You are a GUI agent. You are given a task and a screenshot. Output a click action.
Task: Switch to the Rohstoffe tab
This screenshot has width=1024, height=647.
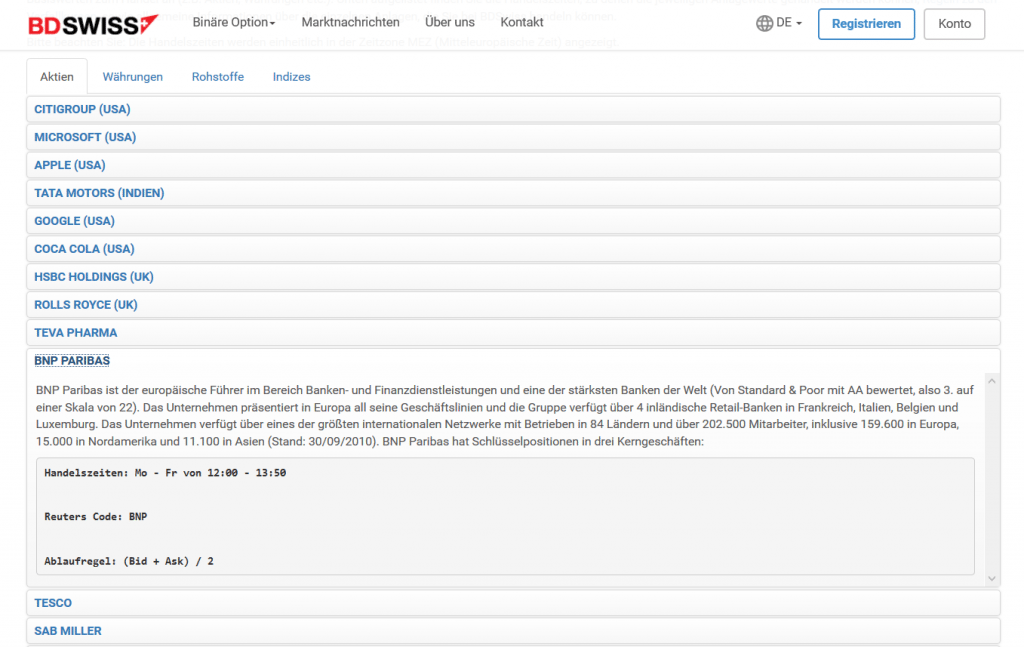coord(217,77)
